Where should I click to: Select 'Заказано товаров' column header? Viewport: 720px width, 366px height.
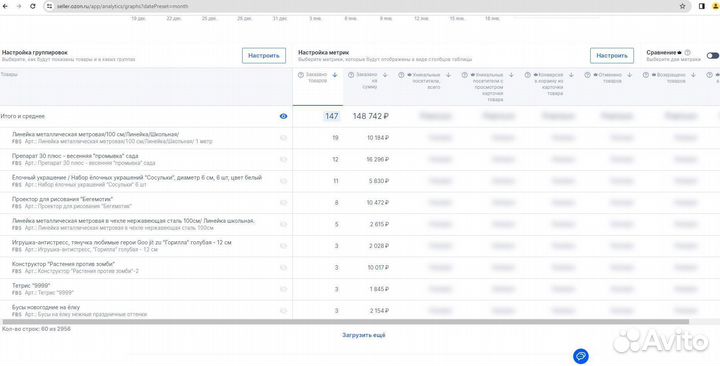point(317,78)
